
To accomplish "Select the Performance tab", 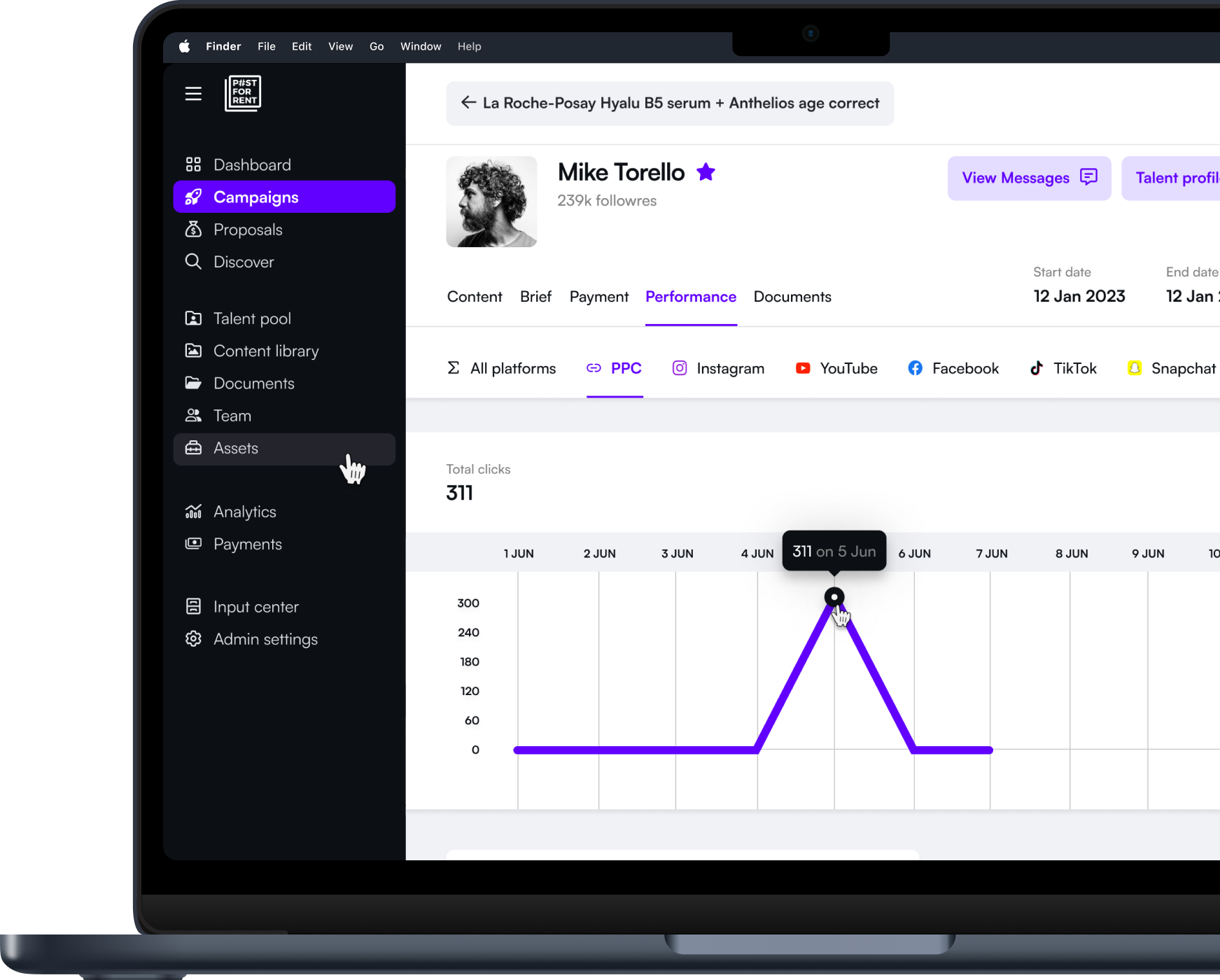I will [691, 297].
